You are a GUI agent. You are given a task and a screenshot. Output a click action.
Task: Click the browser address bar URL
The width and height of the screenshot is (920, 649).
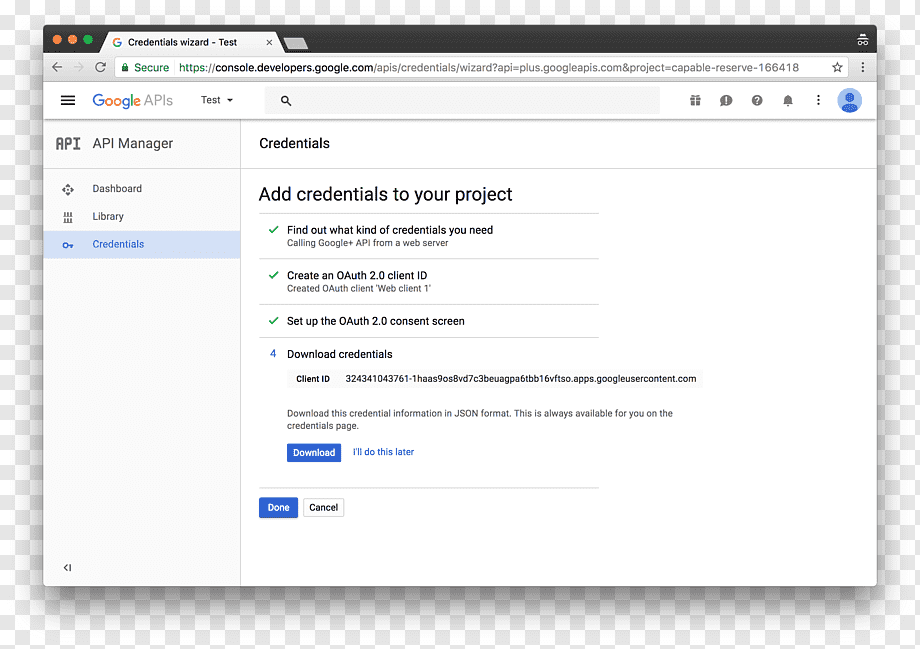tap(489, 67)
